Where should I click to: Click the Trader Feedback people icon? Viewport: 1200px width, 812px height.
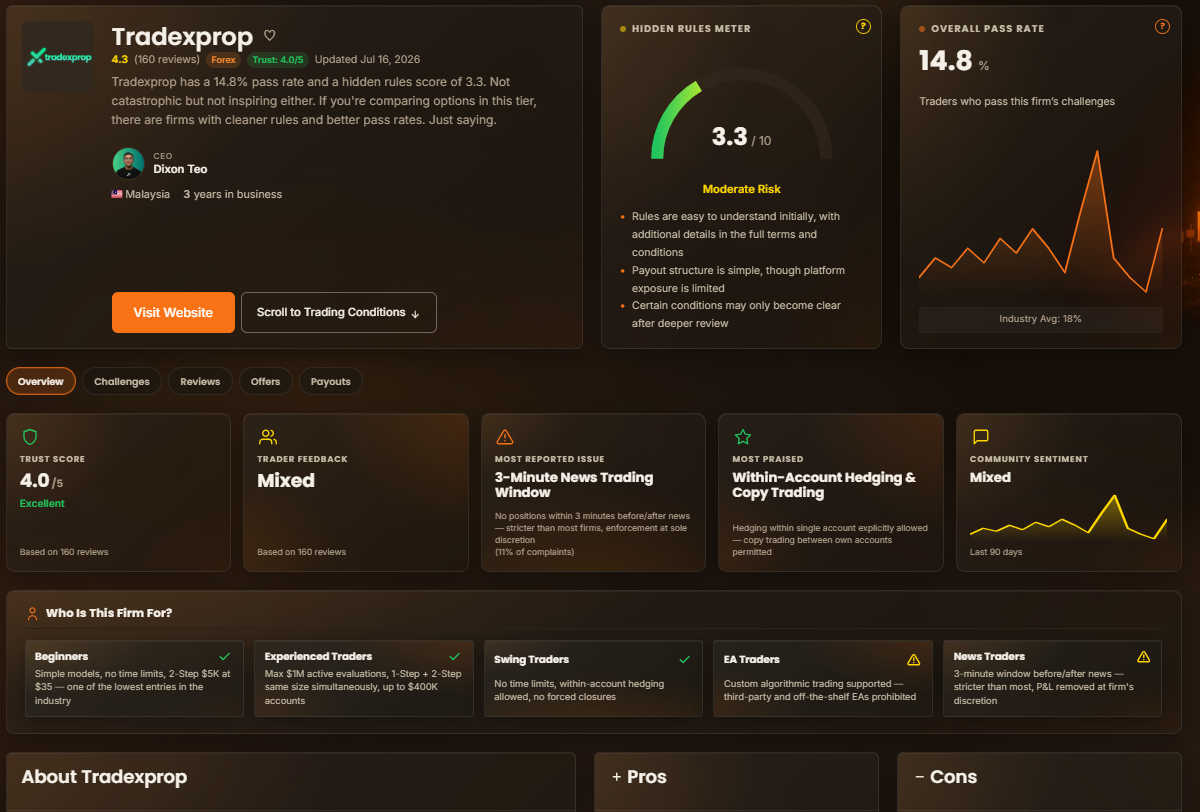click(x=267, y=437)
